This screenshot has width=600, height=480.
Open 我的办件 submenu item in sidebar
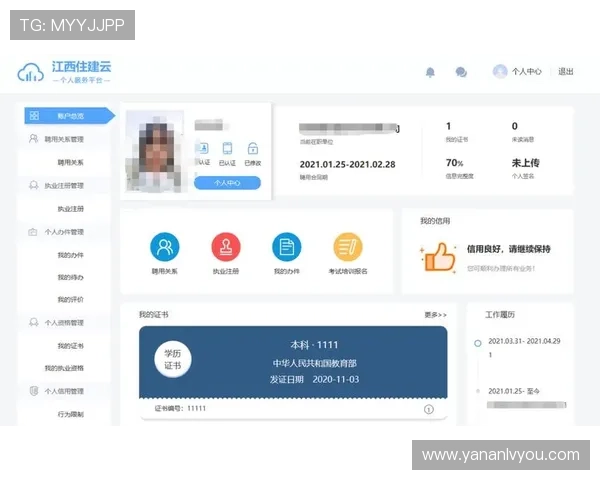coord(70,255)
